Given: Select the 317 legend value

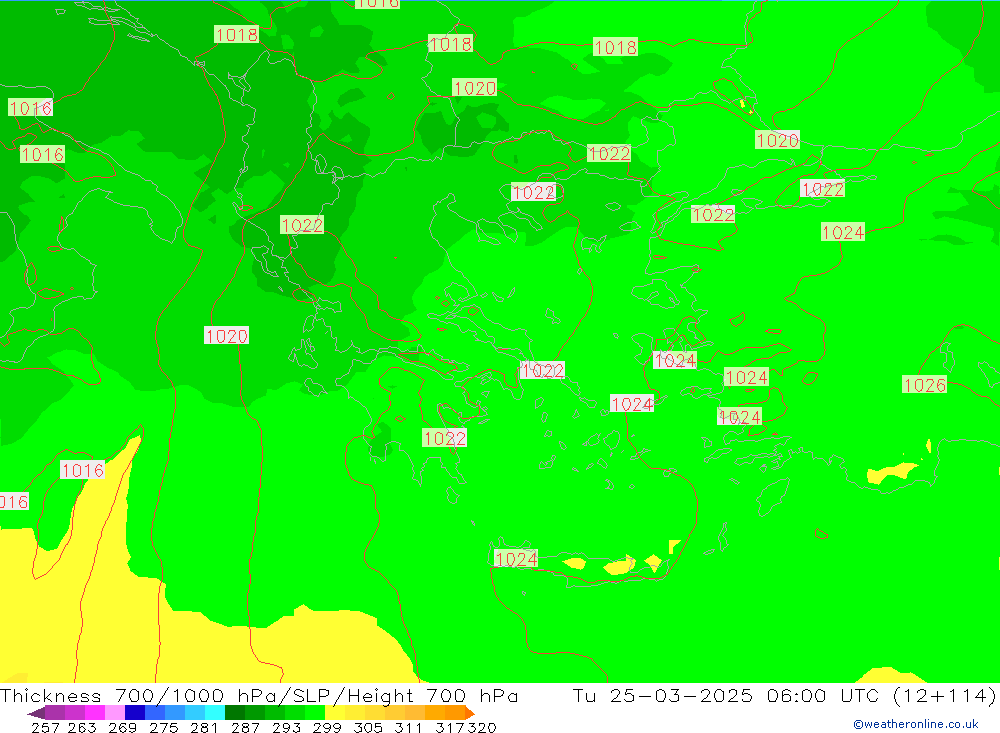Looking at the screenshot, I should click(450, 727).
